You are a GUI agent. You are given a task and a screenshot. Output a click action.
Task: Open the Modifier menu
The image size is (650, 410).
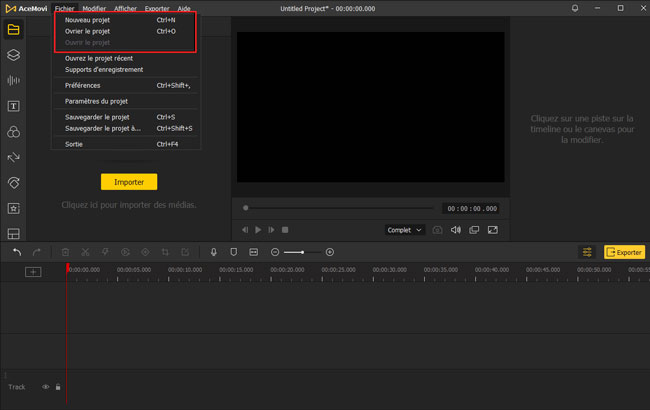coord(94,8)
